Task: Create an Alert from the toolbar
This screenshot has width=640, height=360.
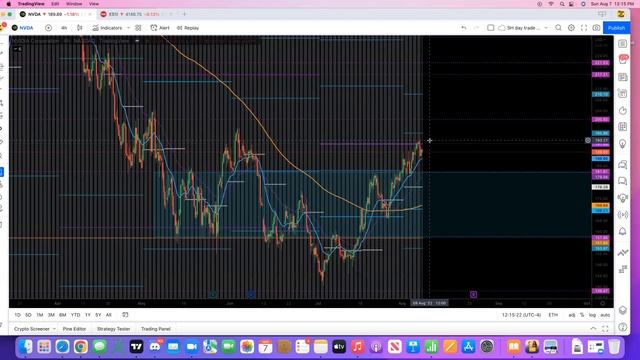Action: [160, 28]
